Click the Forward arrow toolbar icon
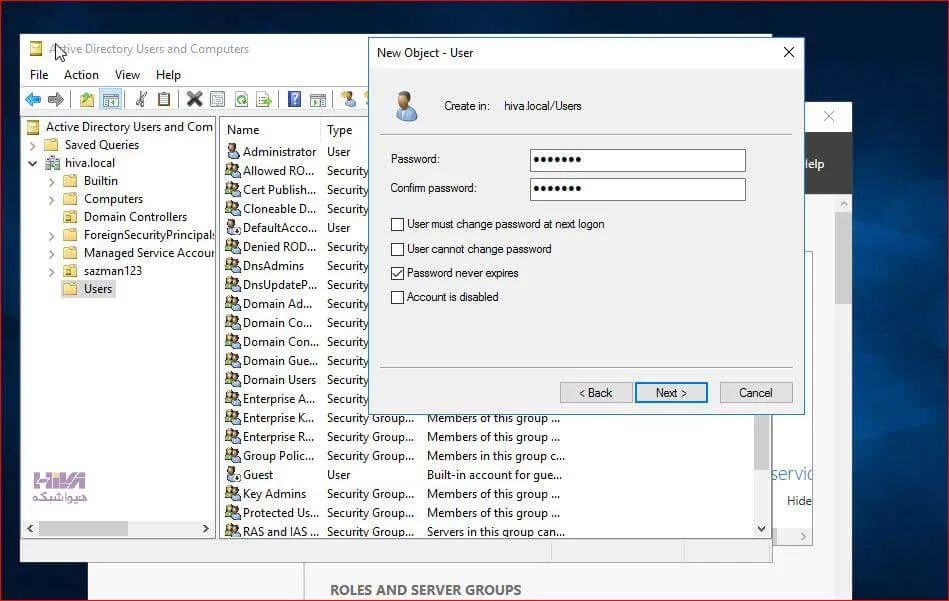This screenshot has height=601, width=949. click(x=56, y=99)
